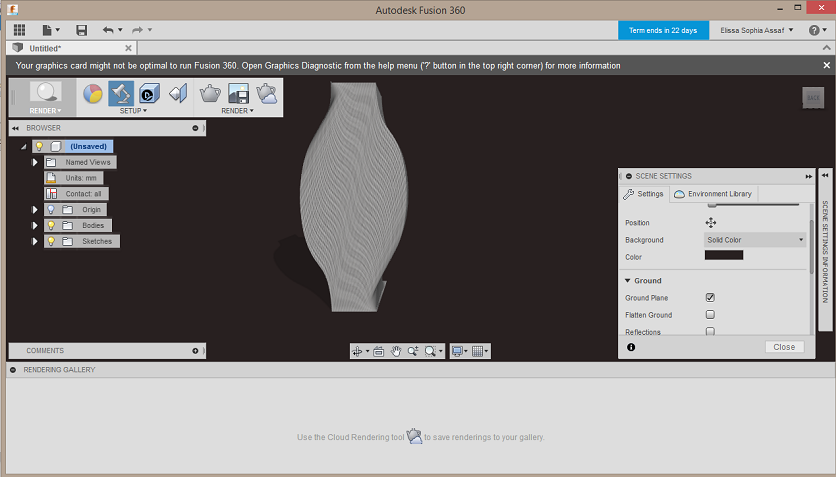Select the Scene Settings lamp tool
The width and height of the screenshot is (836, 477).
pos(121,94)
